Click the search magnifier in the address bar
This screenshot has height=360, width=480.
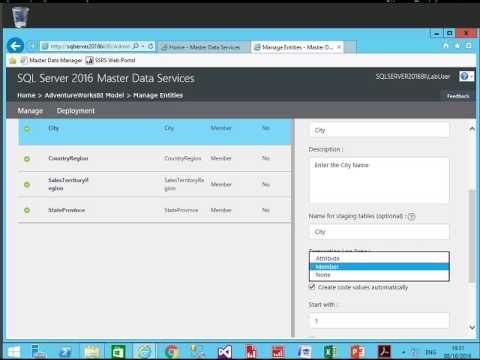click(x=136, y=46)
